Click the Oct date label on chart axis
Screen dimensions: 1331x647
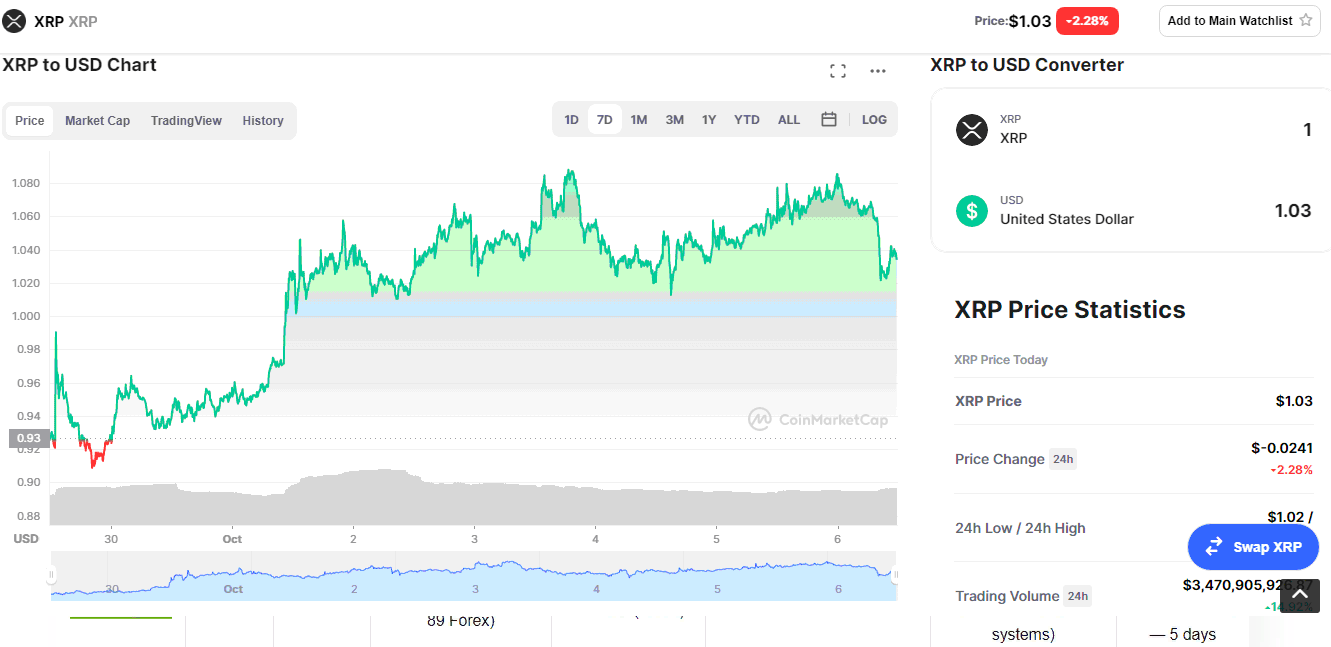coord(232,539)
